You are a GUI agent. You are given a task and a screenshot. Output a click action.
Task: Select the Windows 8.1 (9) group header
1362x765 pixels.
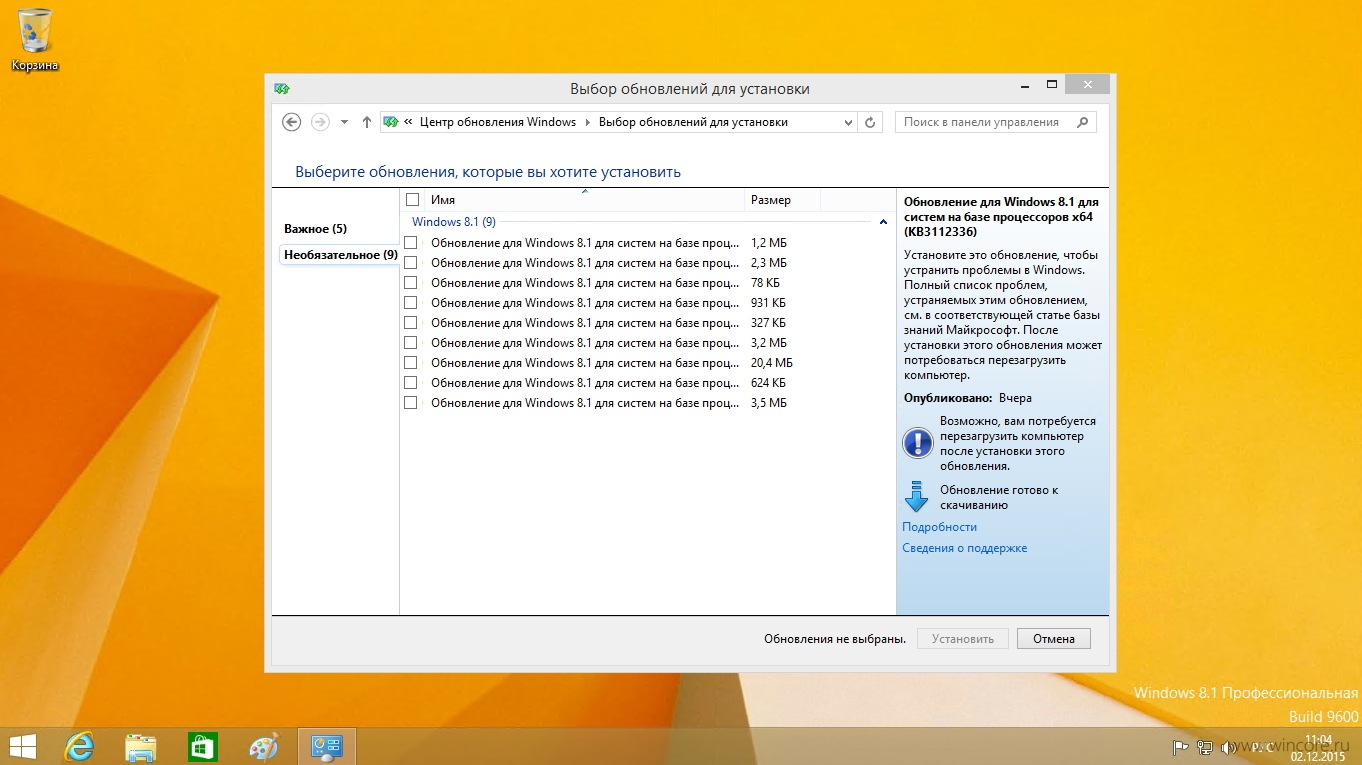click(453, 222)
